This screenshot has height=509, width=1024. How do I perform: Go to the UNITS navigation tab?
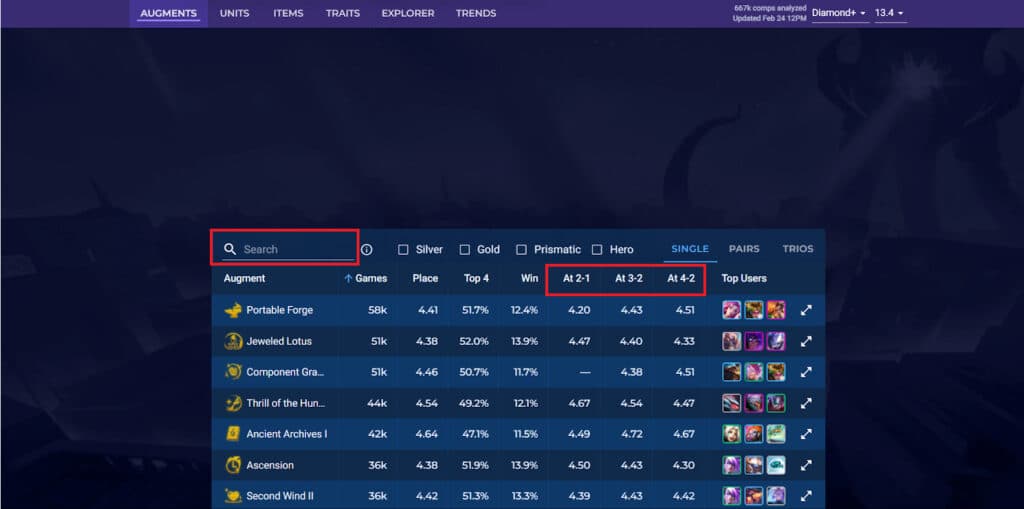[x=234, y=13]
